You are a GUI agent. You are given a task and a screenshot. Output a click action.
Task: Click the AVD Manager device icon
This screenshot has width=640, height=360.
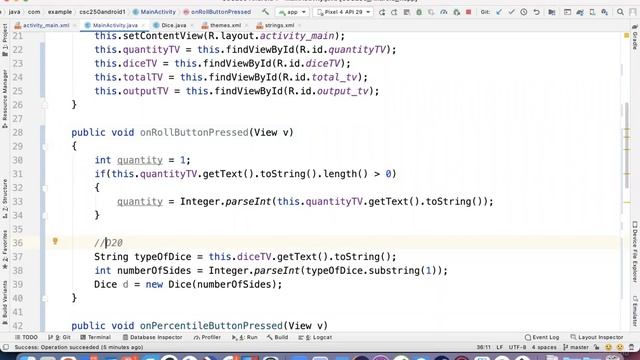[x=592, y=12]
